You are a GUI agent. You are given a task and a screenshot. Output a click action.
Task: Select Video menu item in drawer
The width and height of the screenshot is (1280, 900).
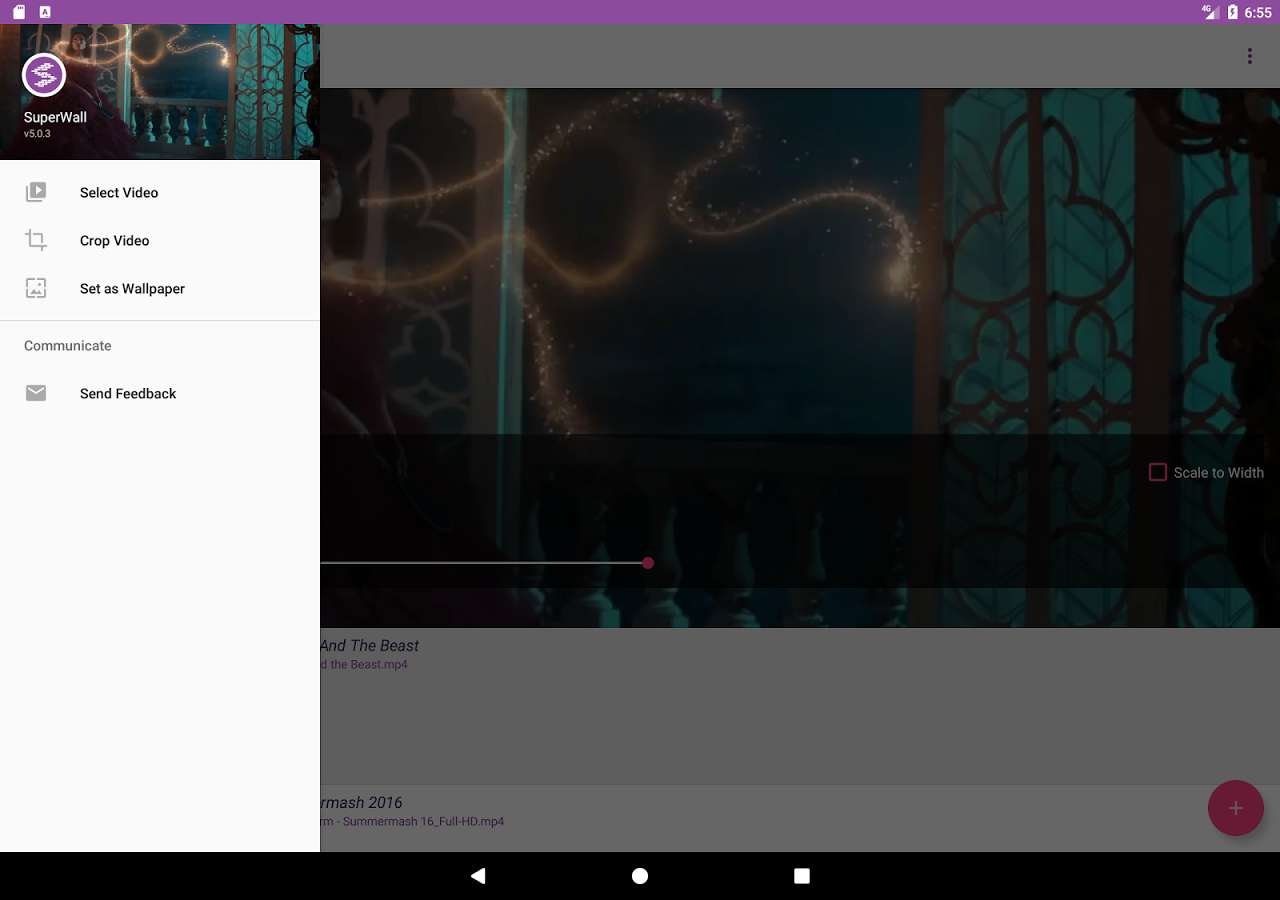coord(119,192)
